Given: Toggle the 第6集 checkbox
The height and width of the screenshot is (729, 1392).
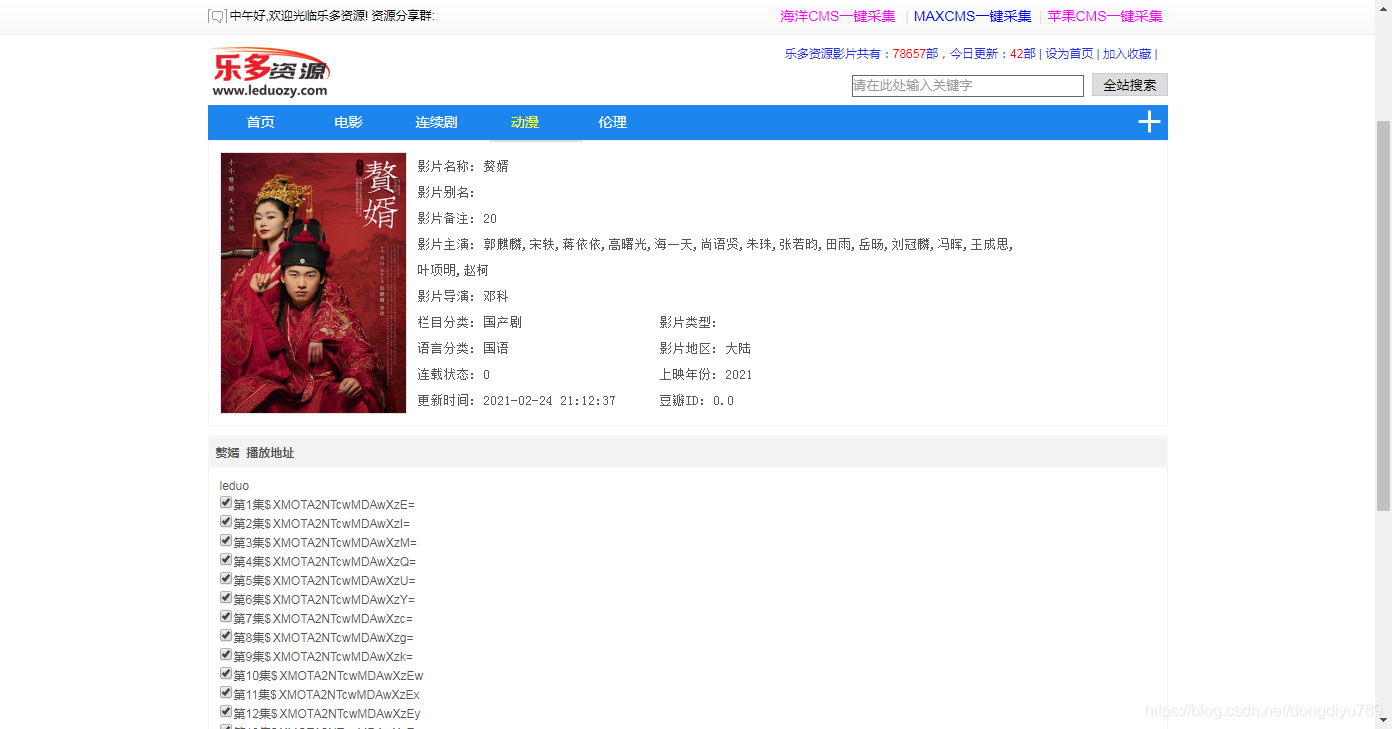Looking at the screenshot, I should pyautogui.click(x=226, y=598).
